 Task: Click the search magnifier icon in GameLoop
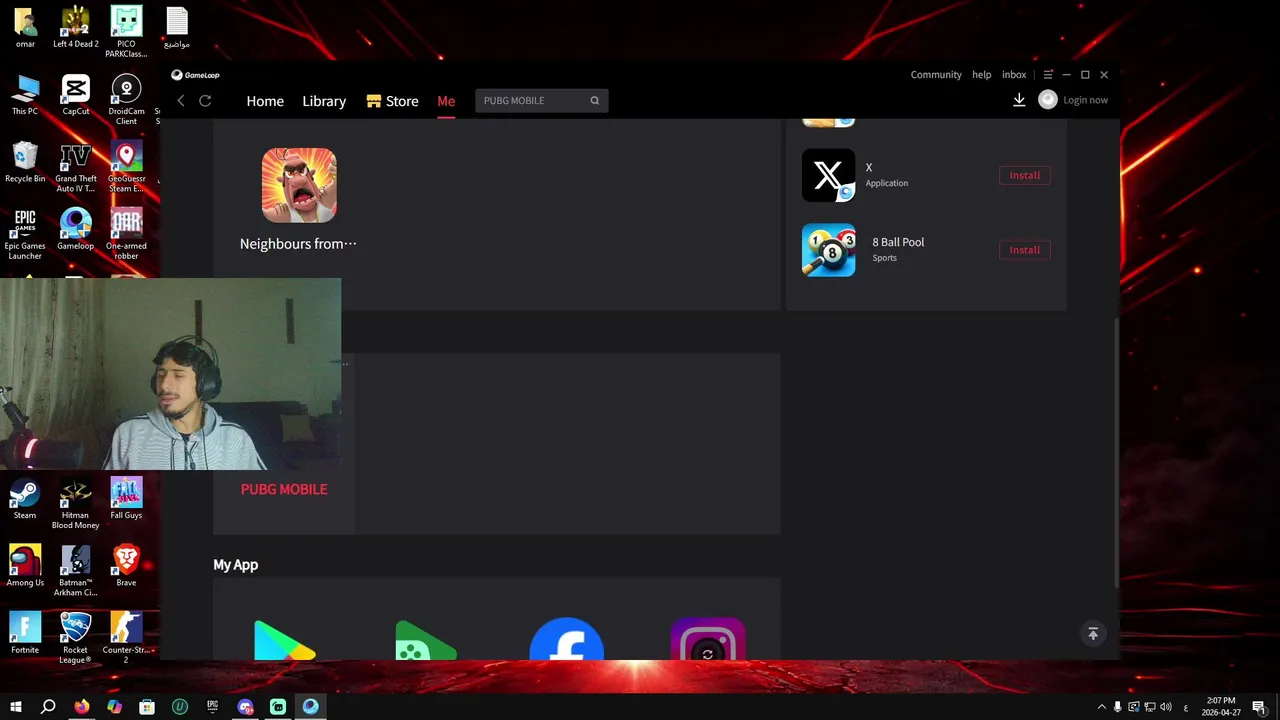(x=595, y=100)
